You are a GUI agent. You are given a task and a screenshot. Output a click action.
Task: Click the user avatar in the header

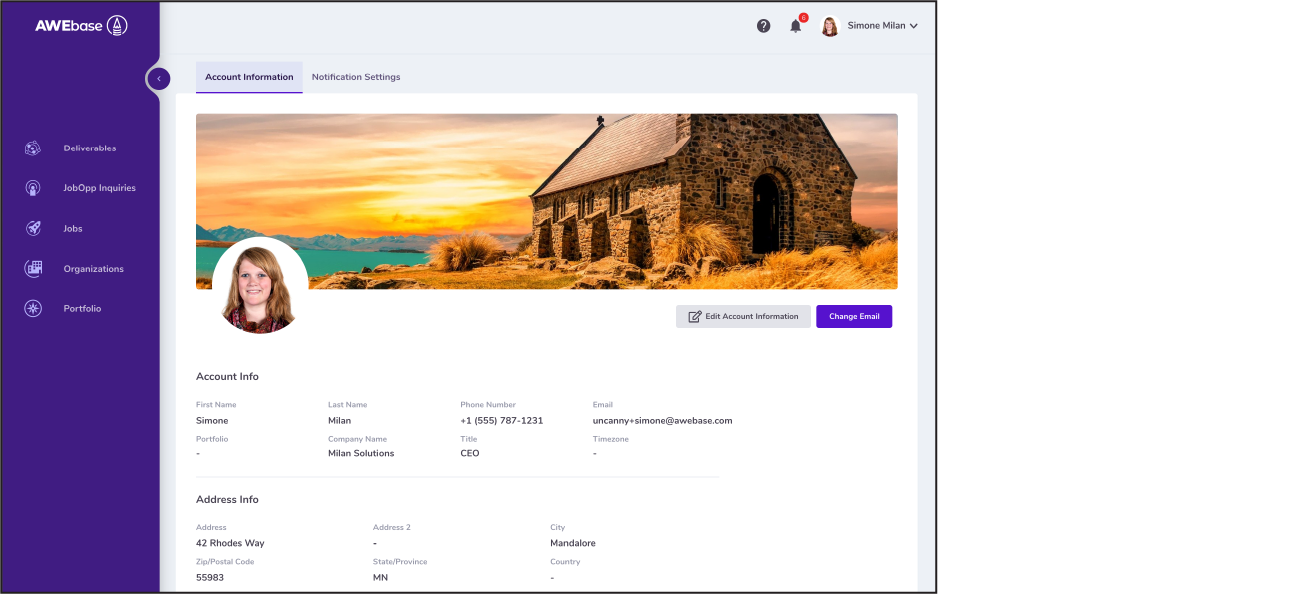829,26
